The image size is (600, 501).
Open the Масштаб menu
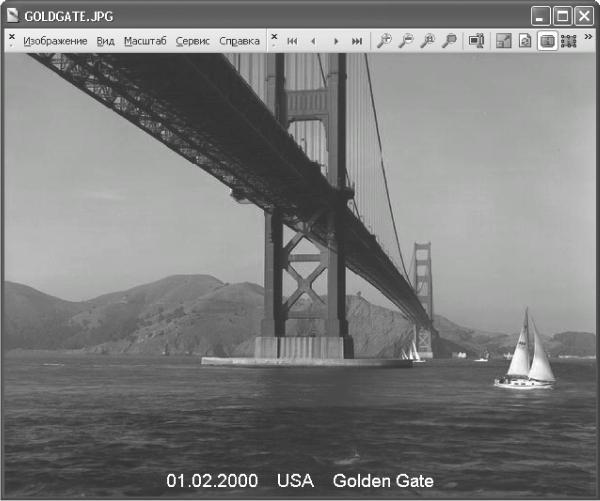point(145,41)
